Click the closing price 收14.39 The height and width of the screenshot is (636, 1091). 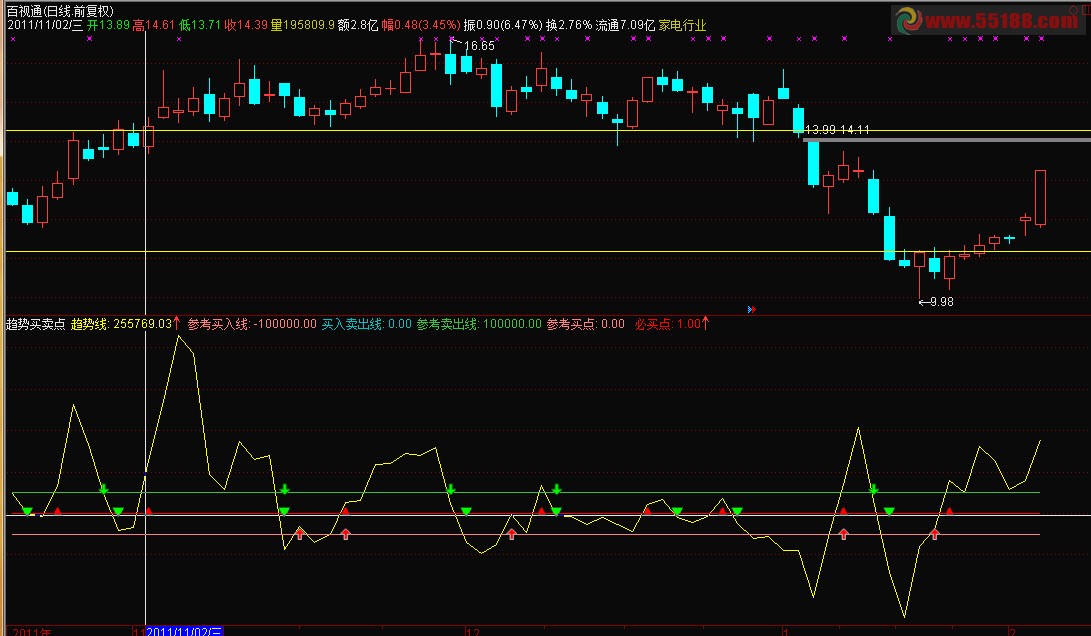[246, 25]
